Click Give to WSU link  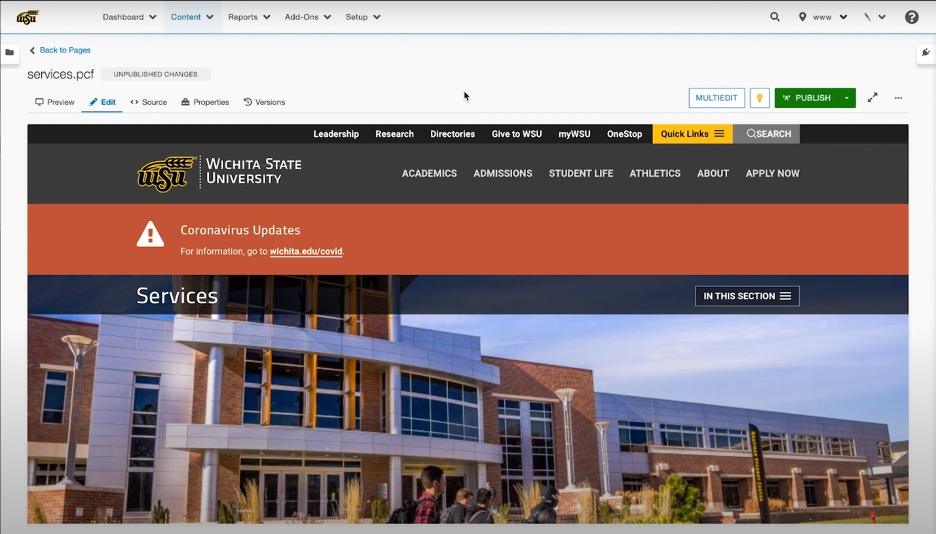pos(516,134)
